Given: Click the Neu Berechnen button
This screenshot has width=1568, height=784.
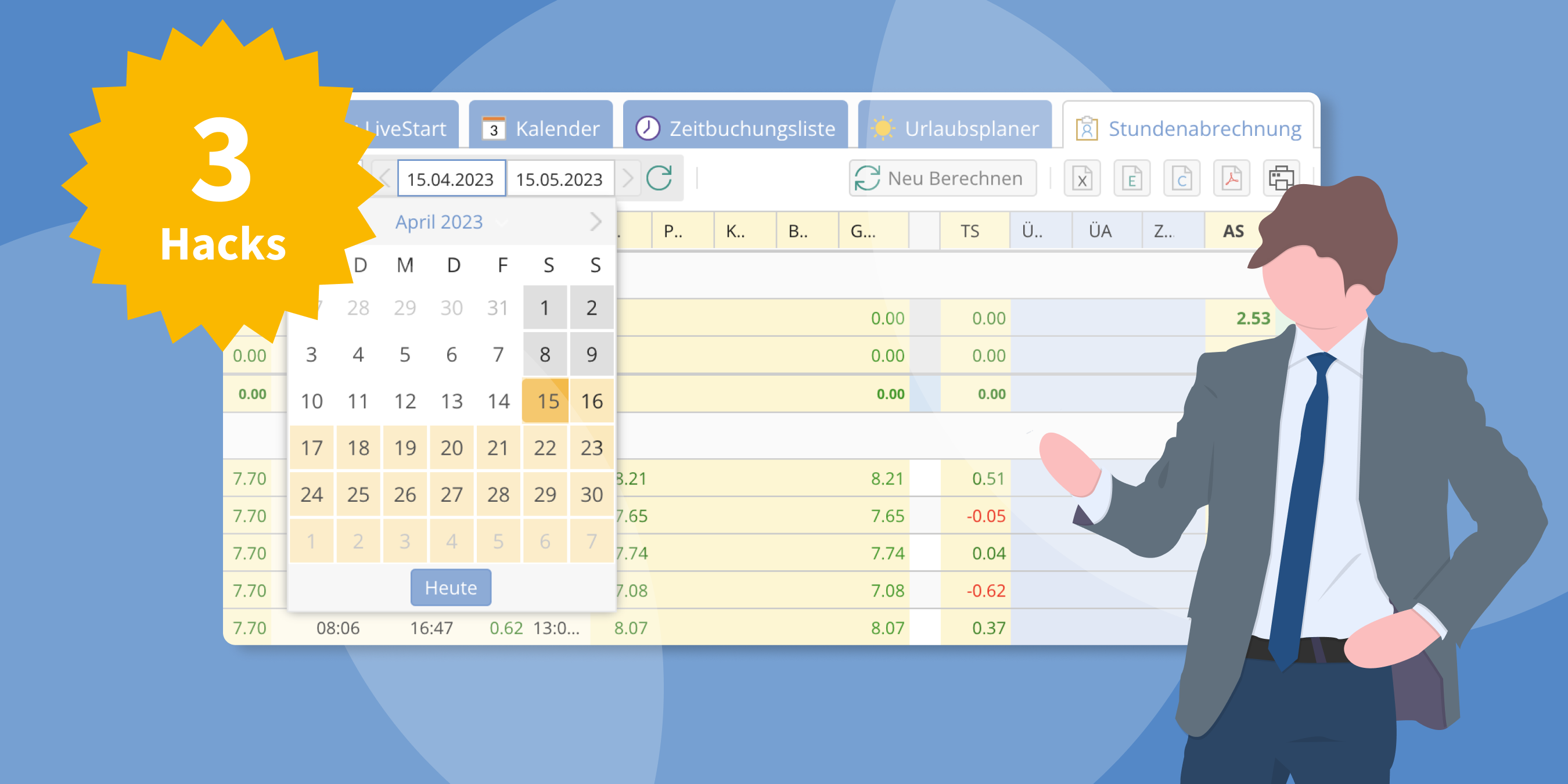Looking at the screenshot, I should [943, 178].
